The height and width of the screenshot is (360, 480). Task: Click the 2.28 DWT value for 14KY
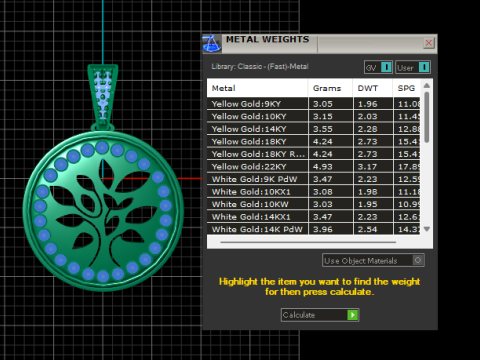point(368,129)
